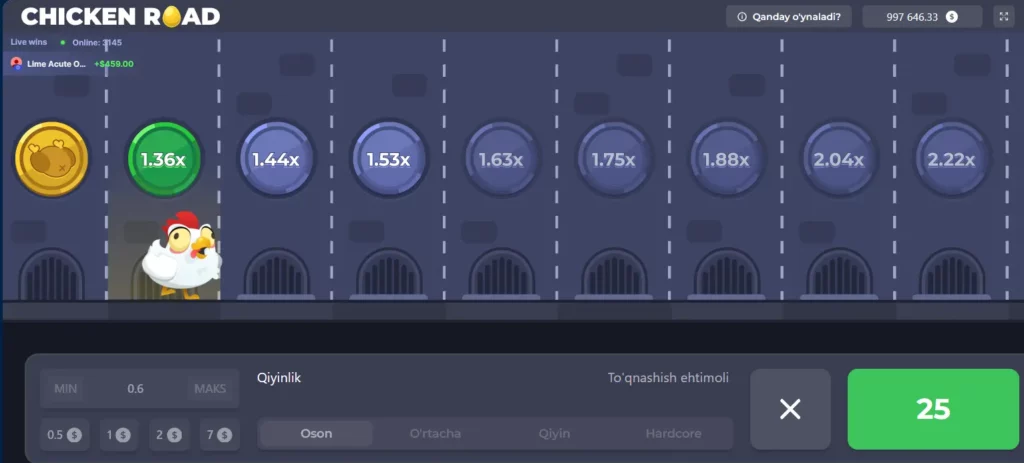1024x463 pixels.
Task: Toggle fullscreen mode icon
Action: point(1003,17)
